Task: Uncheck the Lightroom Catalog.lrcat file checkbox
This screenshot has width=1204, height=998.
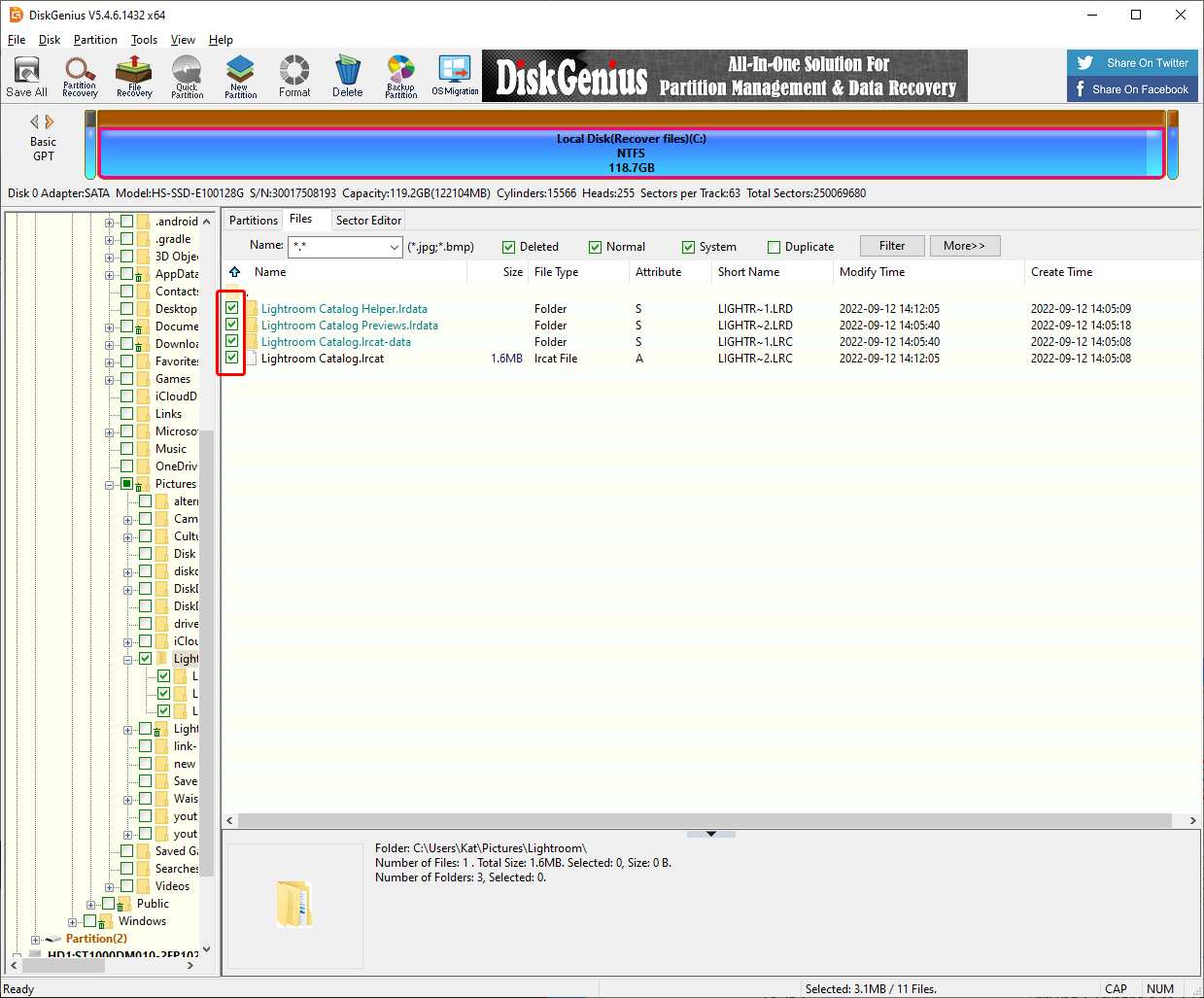Action: pyautogui.click(x=232, y=359)
